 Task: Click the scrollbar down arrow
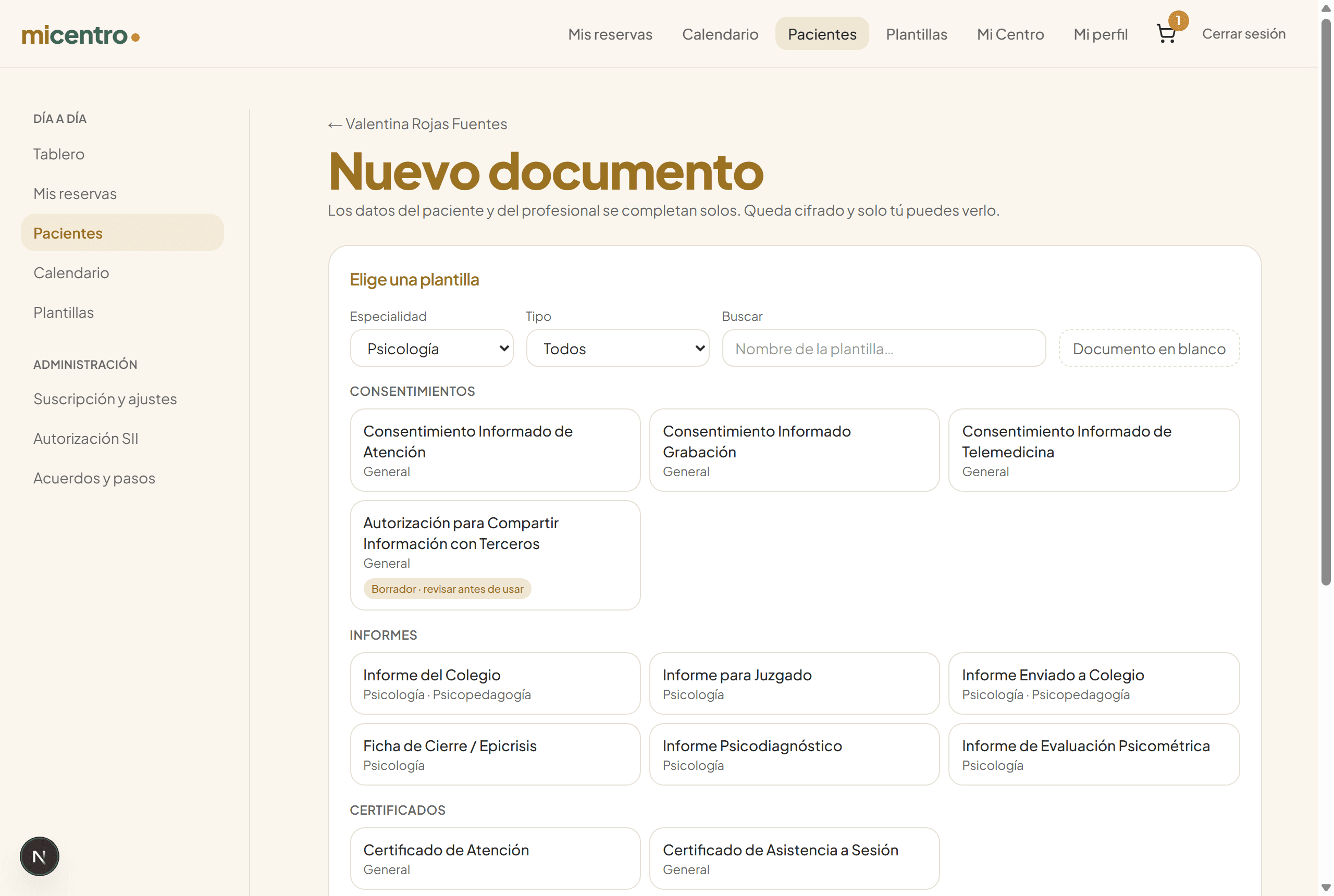pos(1326,888)
